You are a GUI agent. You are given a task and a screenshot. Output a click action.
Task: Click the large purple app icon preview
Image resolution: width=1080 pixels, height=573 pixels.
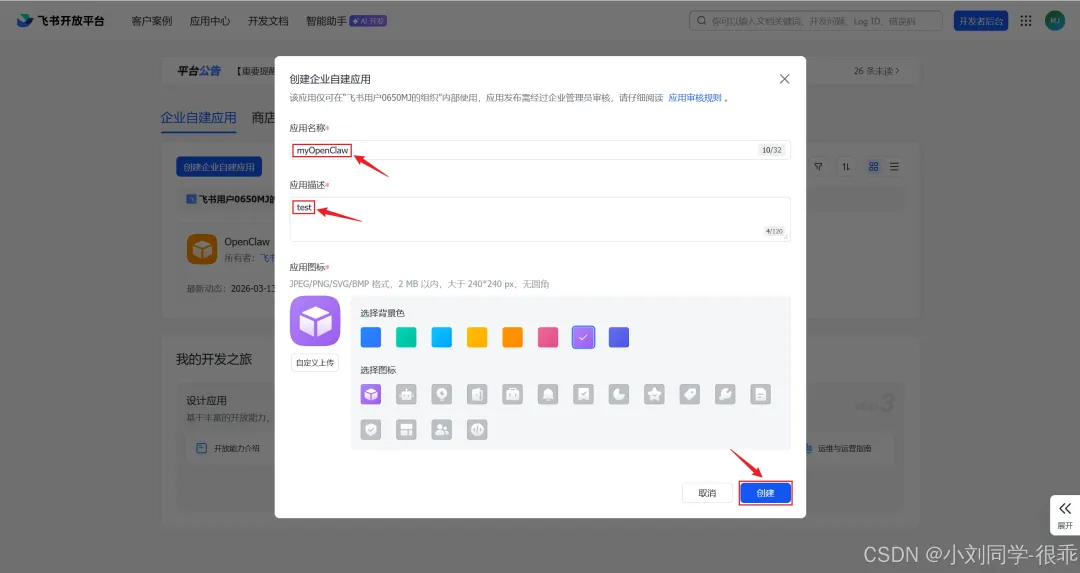(315, 321)
